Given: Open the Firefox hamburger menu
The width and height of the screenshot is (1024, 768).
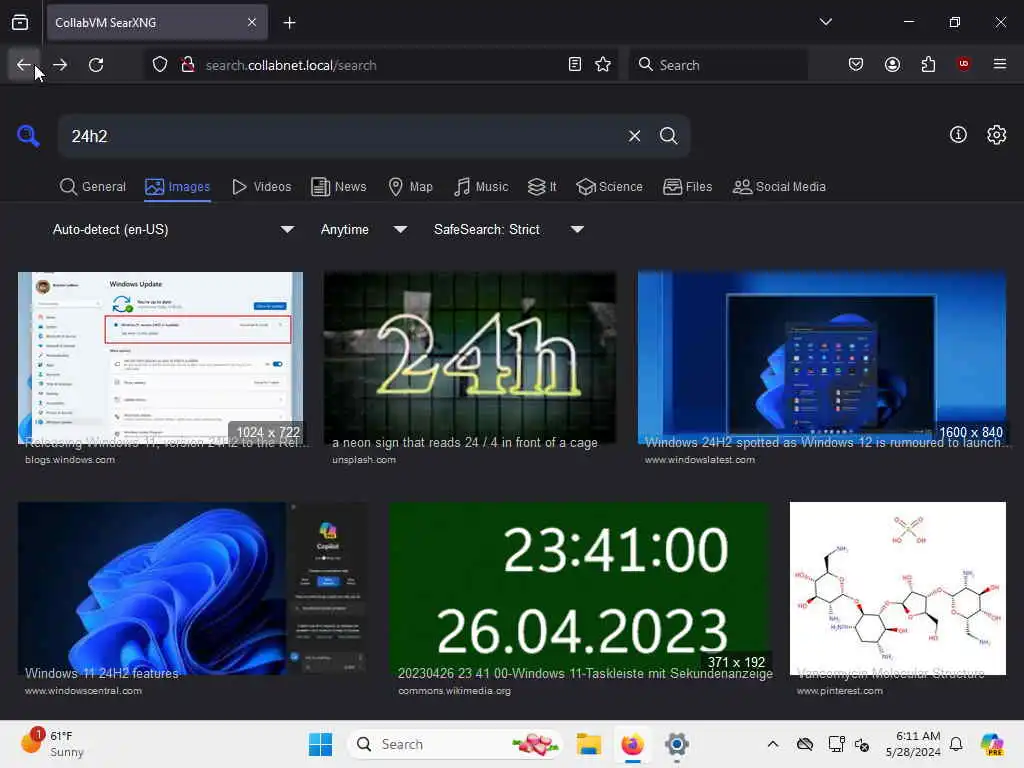Looking at the screenshot, I should point(1000,65).
